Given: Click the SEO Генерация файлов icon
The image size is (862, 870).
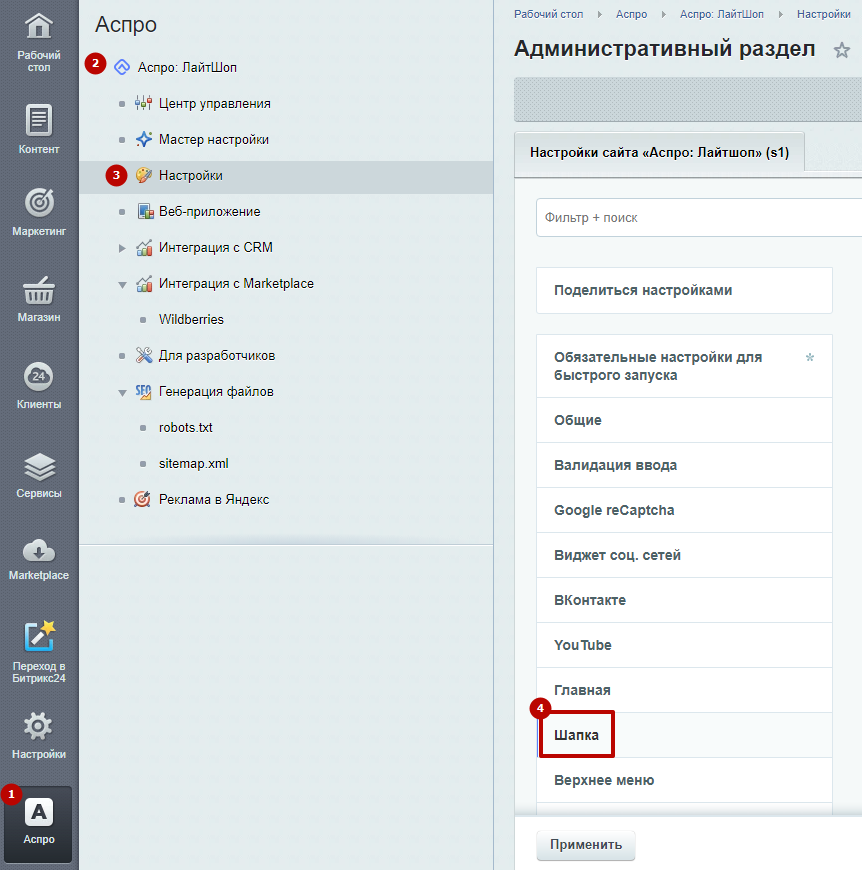Looking at the screenshot, I should (143, 392).
